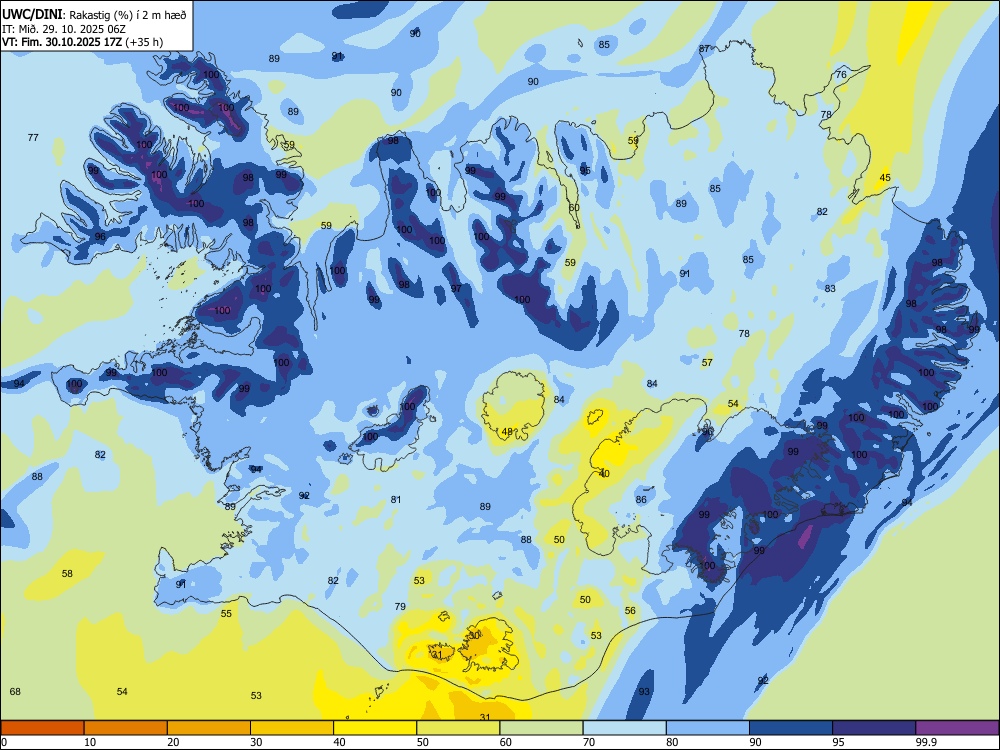
Task: Click the 90–95 dark blue legend swatch
Action: 791,728
